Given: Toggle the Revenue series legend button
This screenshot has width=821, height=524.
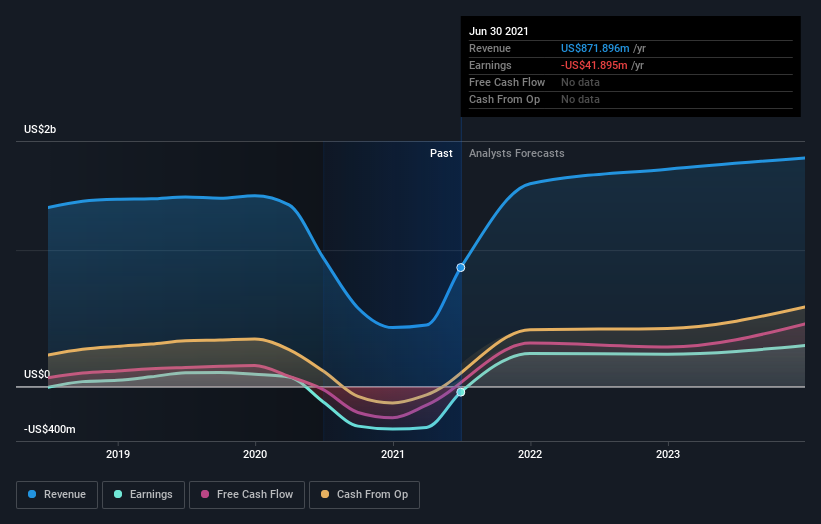Looking at the screenshot, I should tap(57, 495).
